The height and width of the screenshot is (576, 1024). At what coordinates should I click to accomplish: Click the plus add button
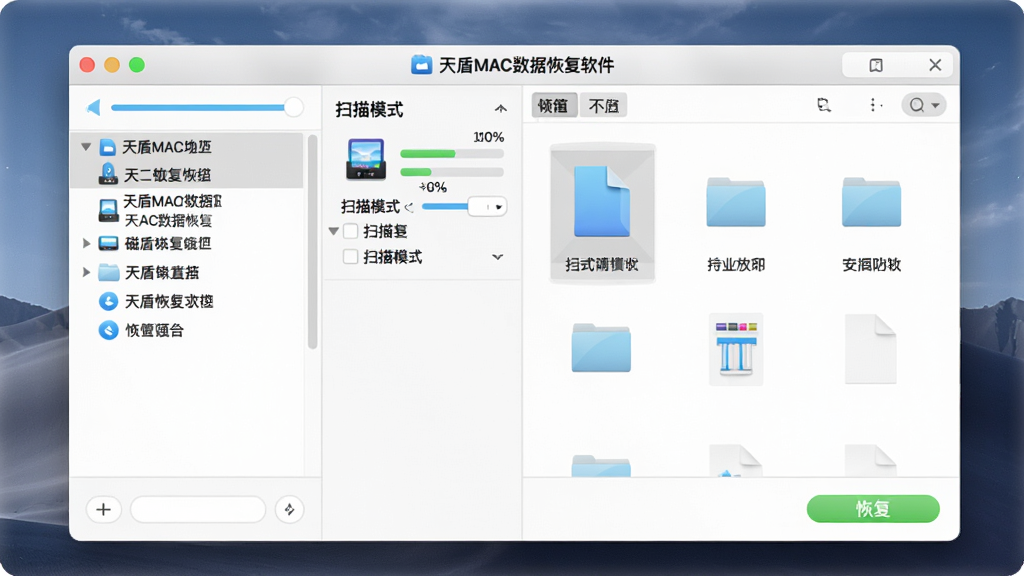pos(103,509)
